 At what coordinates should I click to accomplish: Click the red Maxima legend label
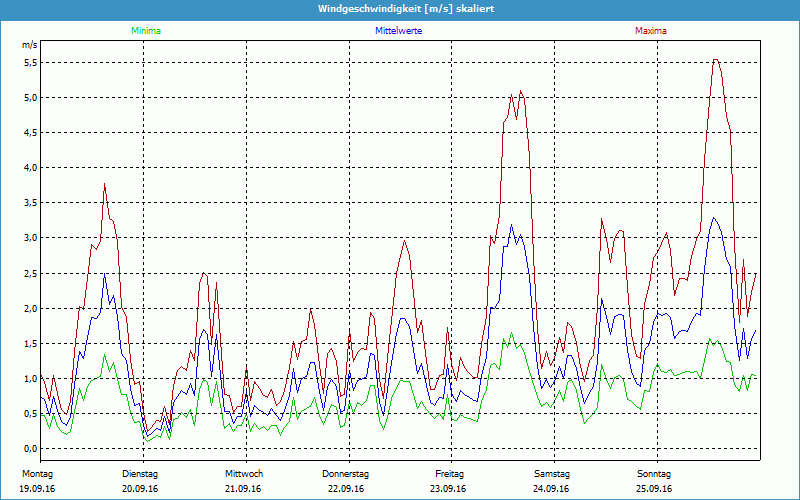[651, 31]
